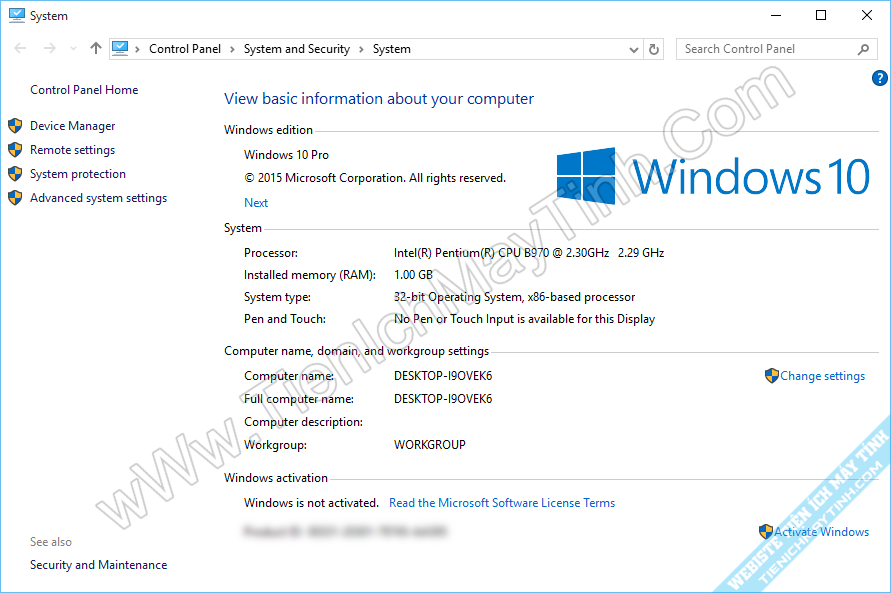Click the Full computer name value
The width and height of the screenshot is (891, 593).
[443, 399]
